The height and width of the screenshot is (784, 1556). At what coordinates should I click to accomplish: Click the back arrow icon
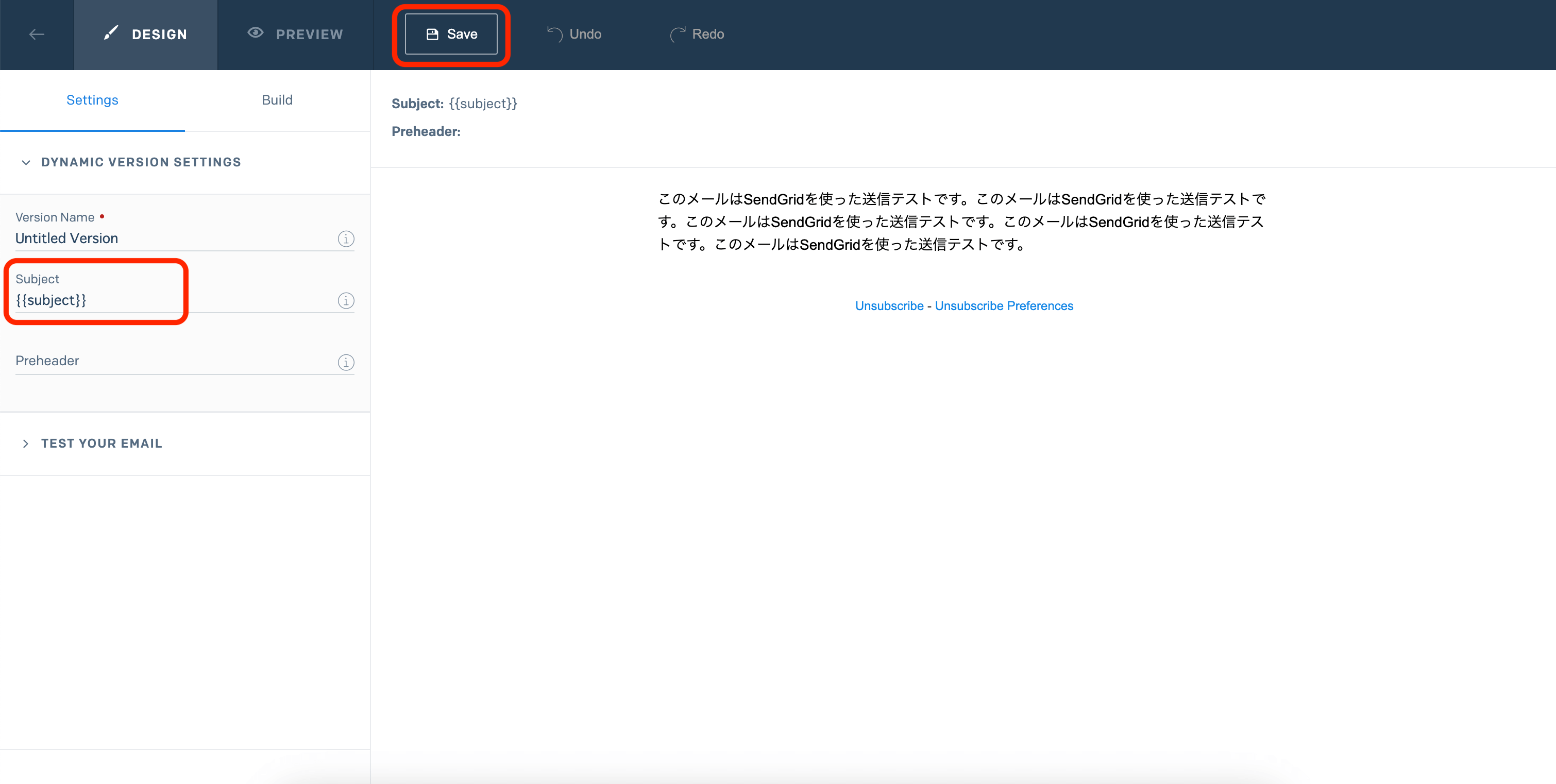(37, 35)
